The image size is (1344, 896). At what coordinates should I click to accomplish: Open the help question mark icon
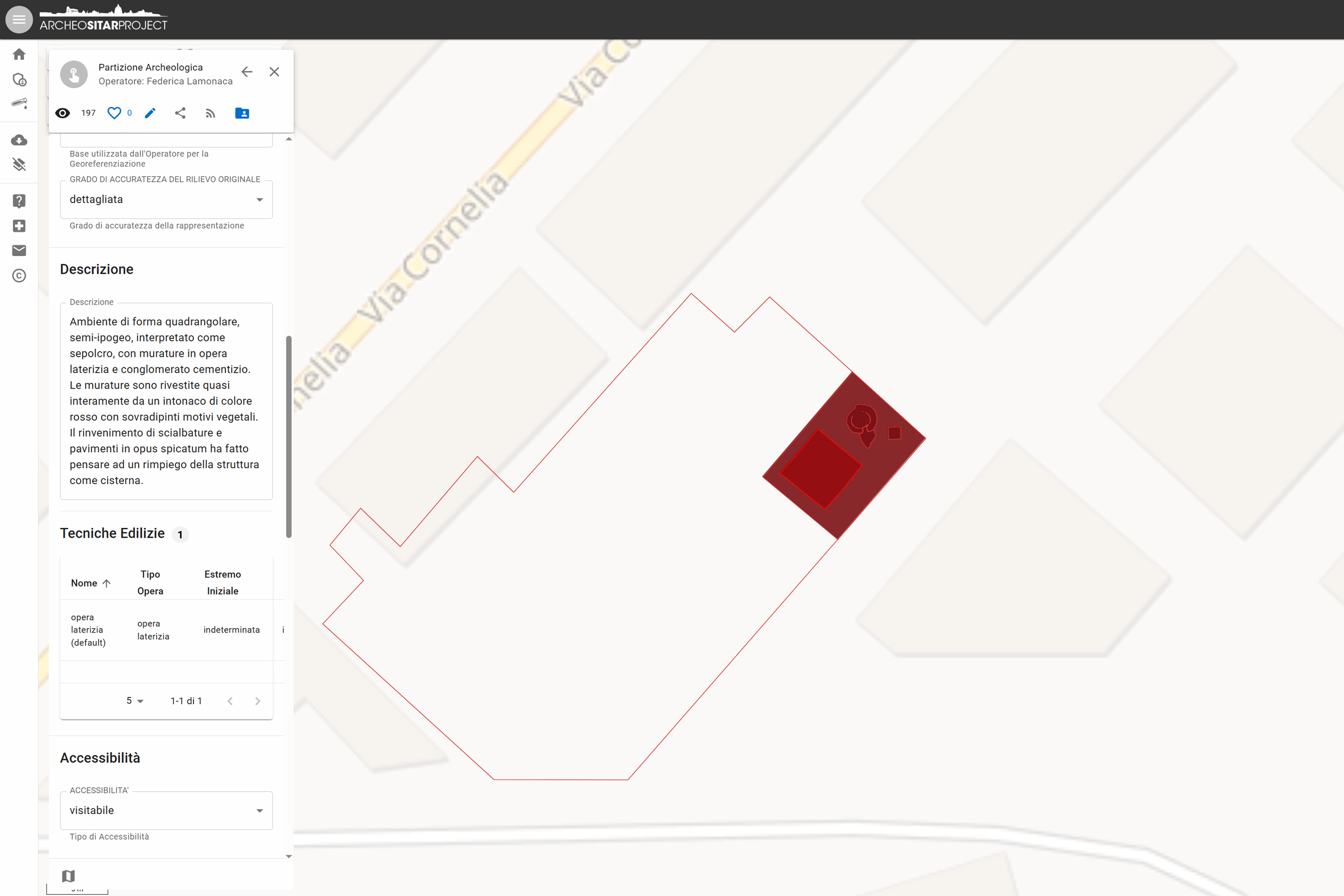(19, 201)
